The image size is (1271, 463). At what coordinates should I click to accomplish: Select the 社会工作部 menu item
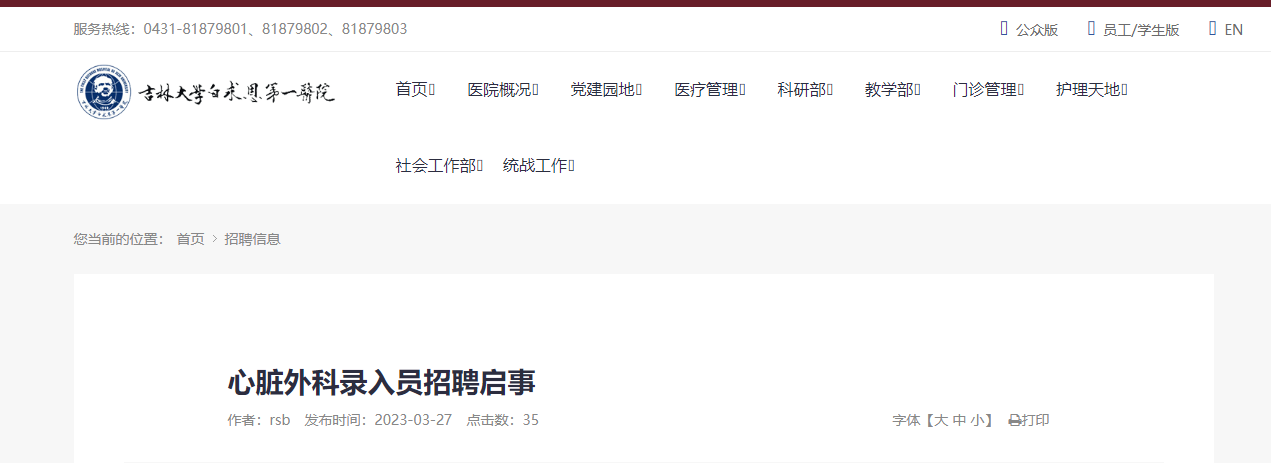439,166
